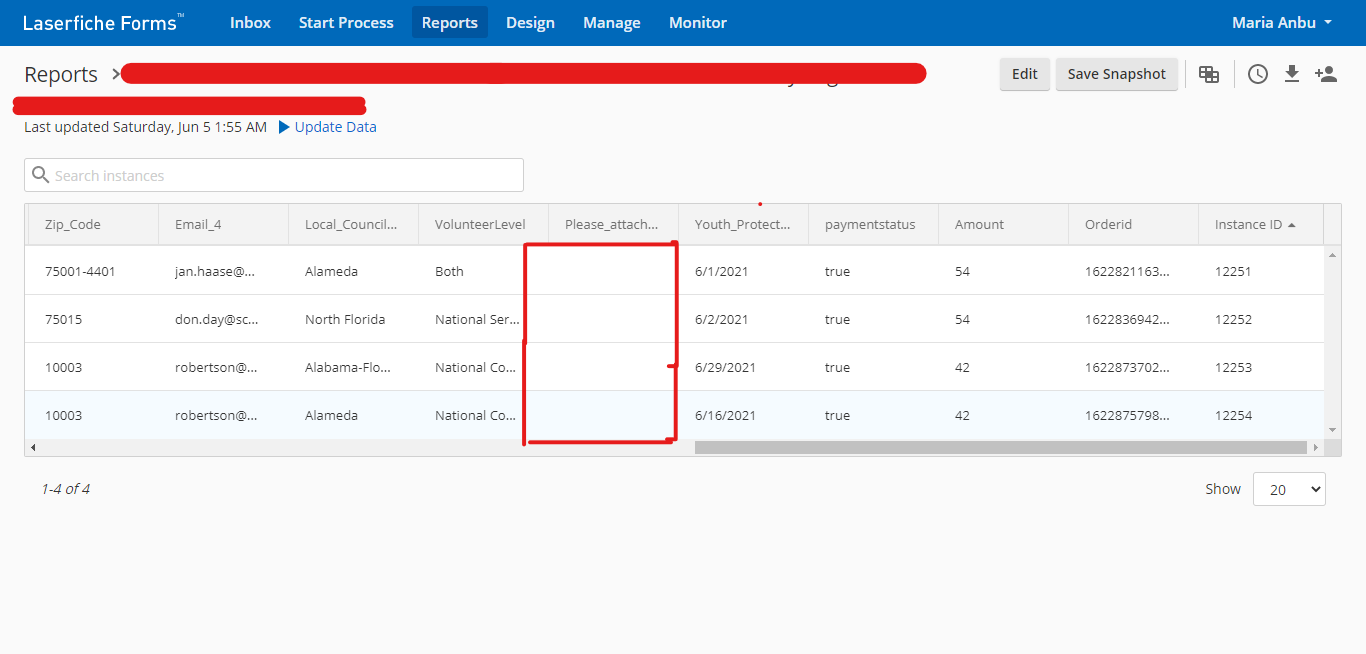
Task: Click the table's scroll down arrow
Action: 1331,429
